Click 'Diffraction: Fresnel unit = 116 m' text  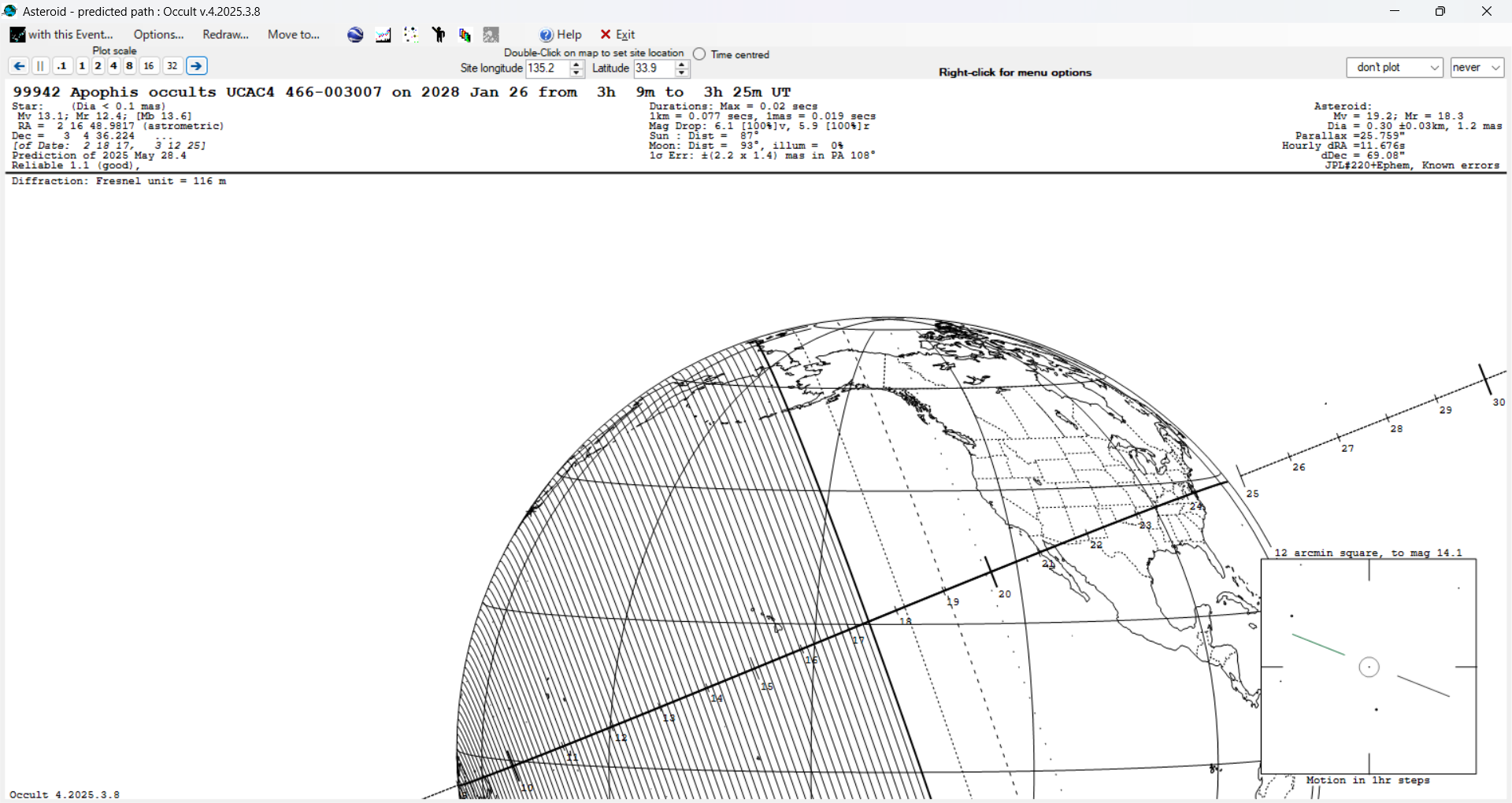coord(119,181)
